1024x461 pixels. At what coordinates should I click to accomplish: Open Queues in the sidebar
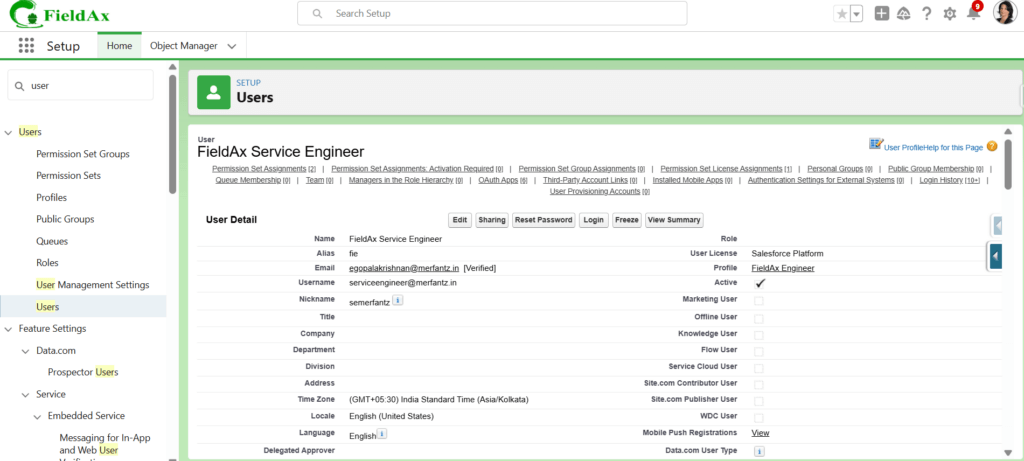tap(52, 241)
